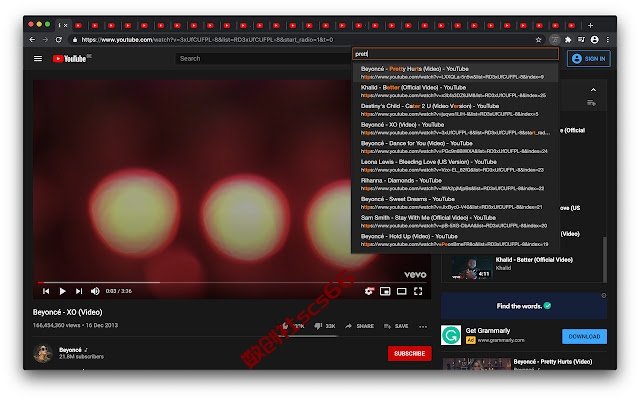Image resolution: width=640 pixels, height=400 pixels.
Task: Go back with the browser back arrow
Action: (x=32, y=40)
